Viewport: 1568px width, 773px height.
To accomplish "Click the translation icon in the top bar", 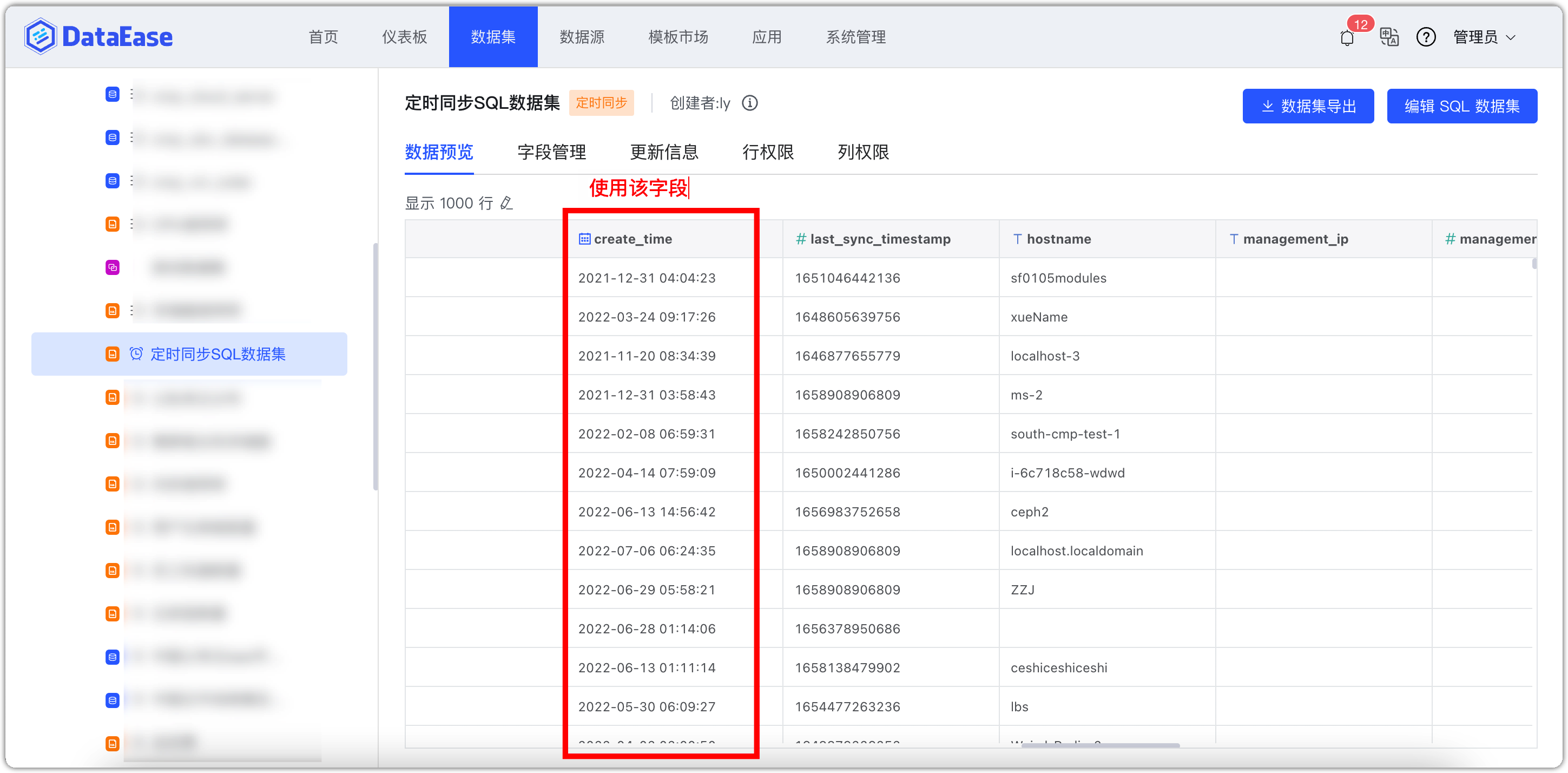I will click(1388, 37).
